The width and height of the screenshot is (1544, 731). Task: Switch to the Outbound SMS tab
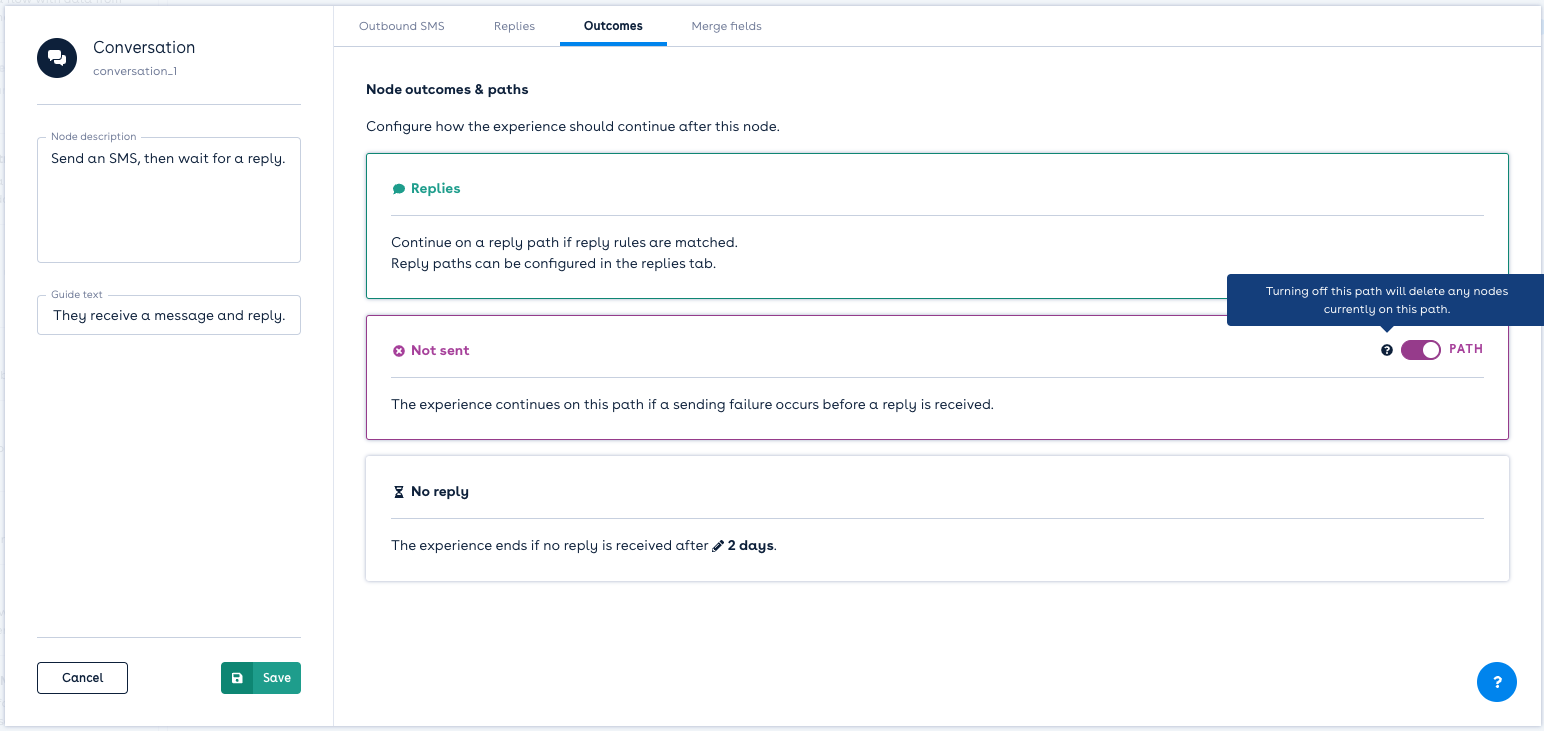[401, 26]
